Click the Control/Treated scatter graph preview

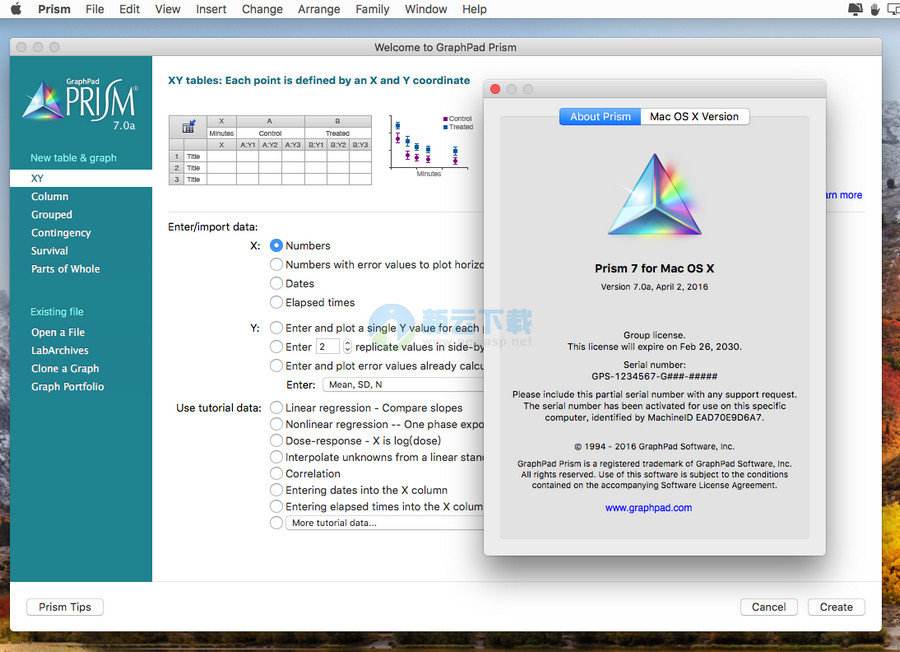[430, 145]
